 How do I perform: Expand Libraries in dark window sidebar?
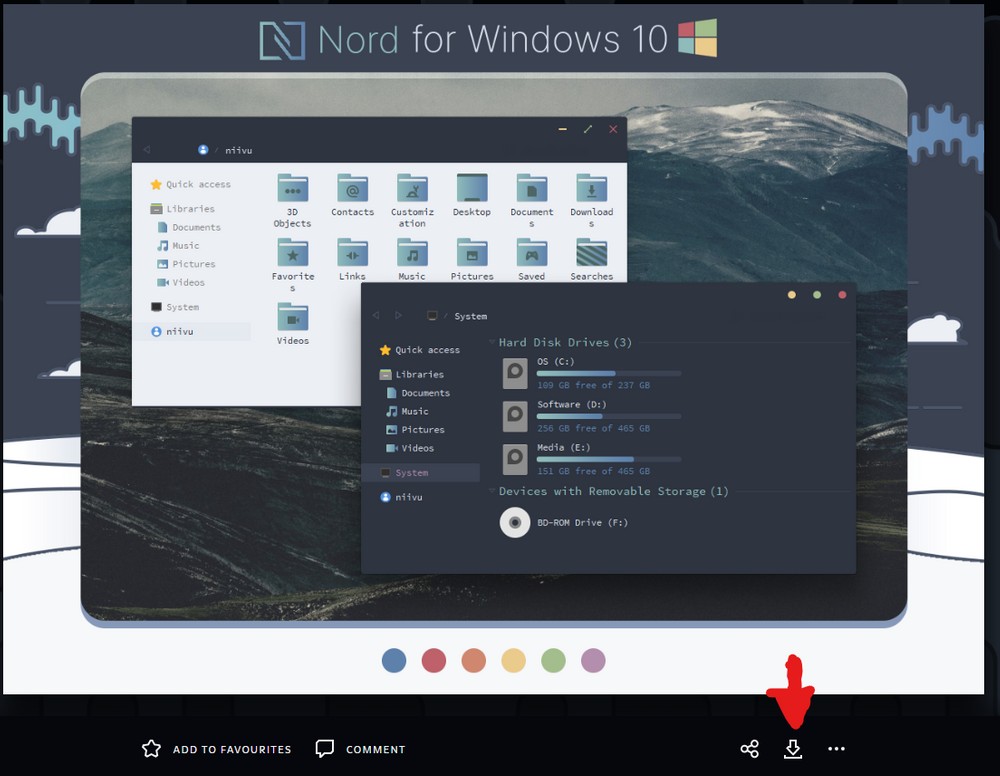point(418,374)
